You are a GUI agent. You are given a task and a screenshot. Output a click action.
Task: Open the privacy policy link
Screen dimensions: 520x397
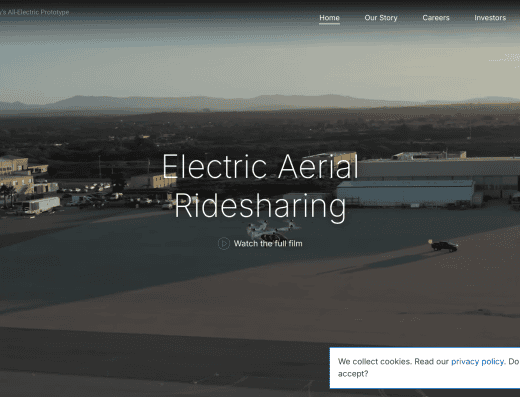(x=477, y=362)
